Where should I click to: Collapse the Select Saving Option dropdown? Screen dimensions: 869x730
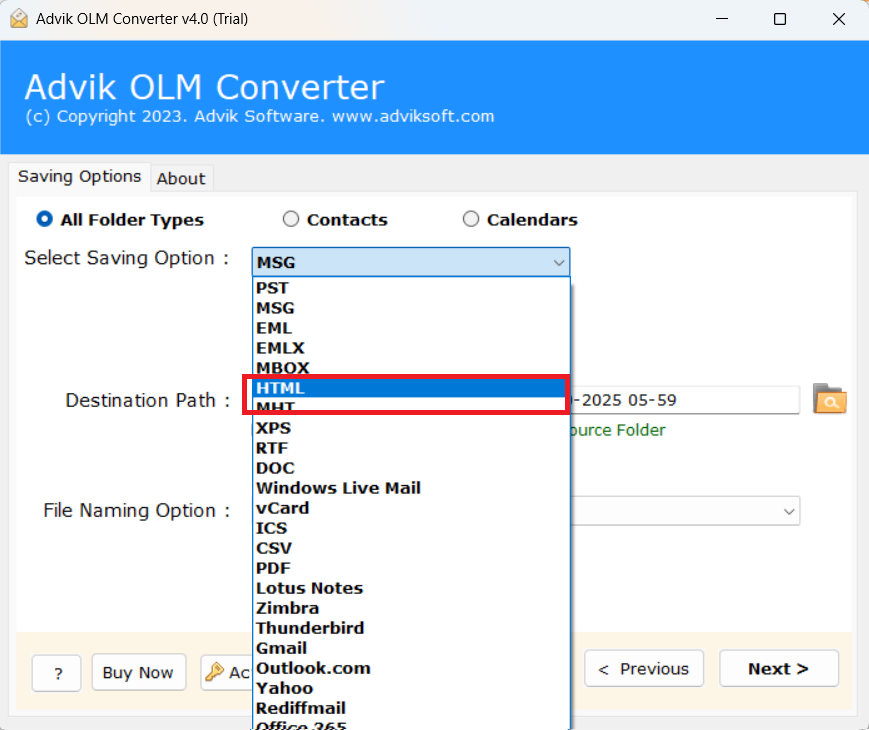point(558,263)
